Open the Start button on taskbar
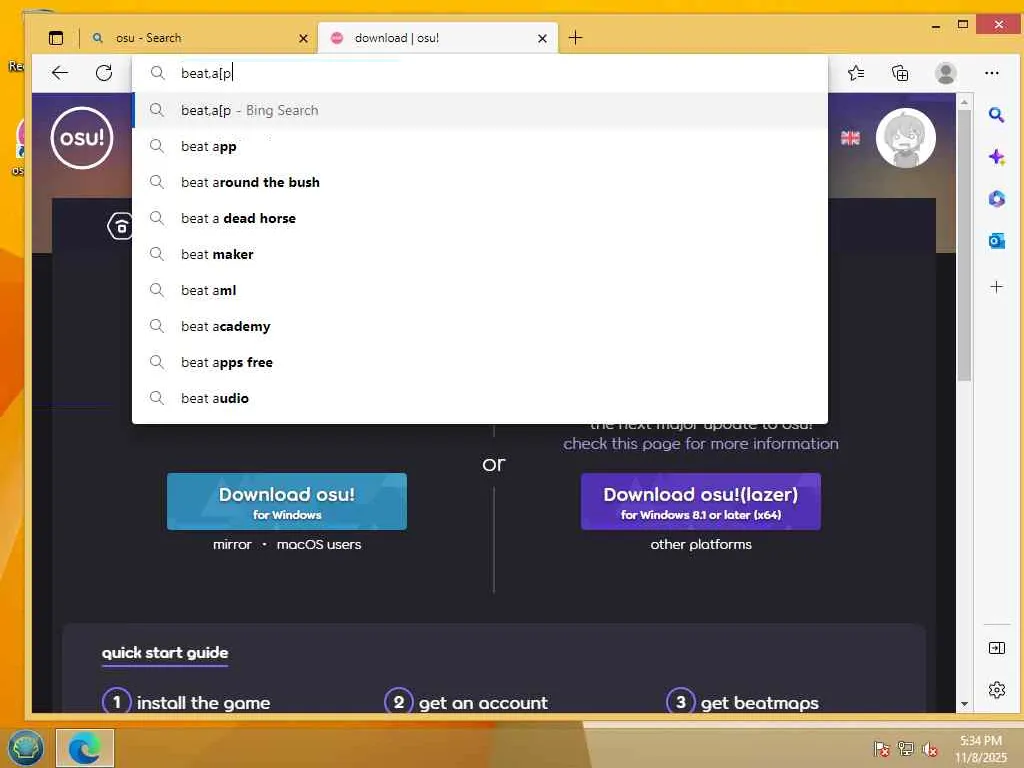 coord(25,748)
